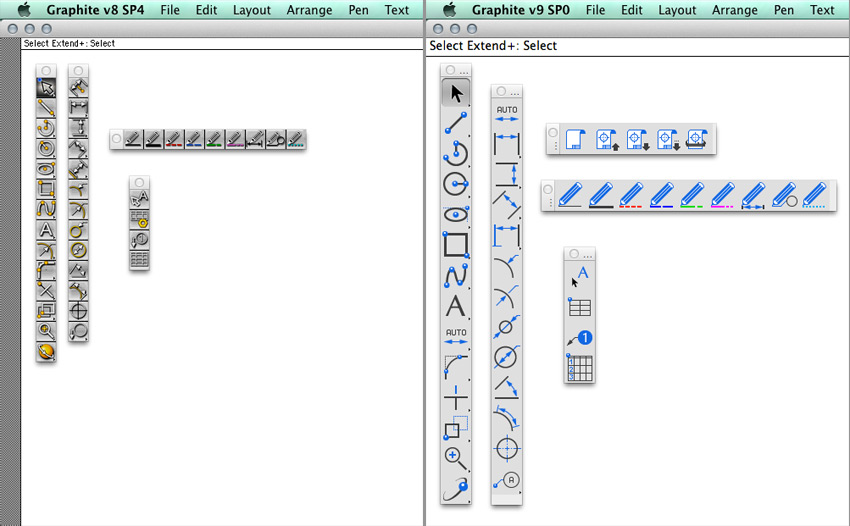The image size is (850, 526).
Task: Select the arrow Selection tool in Graphite v9 palette
Action: 456,93
